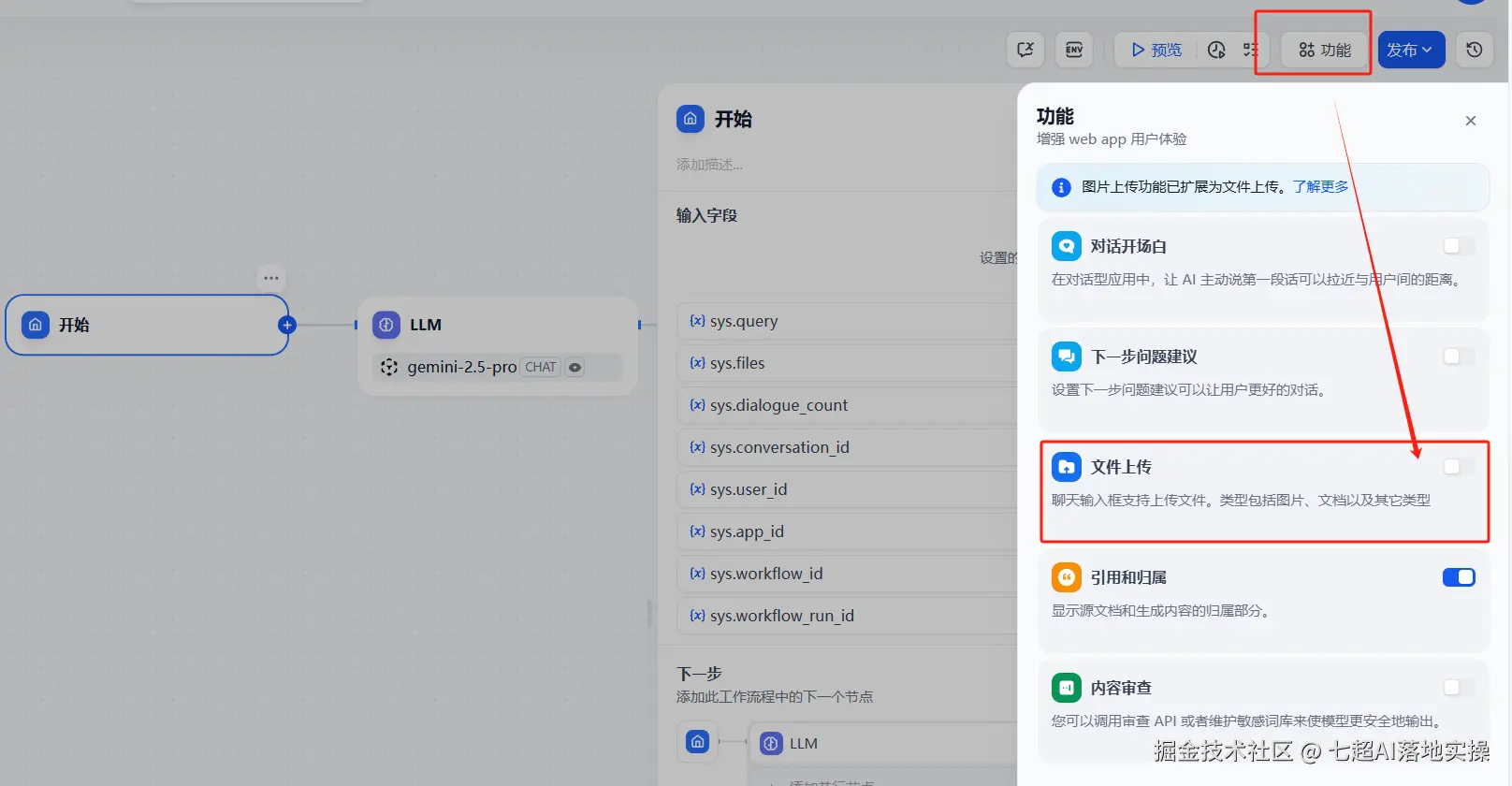Click the gemini-2.5-pro model row
Viewport: 1512px width, 786px height.
[498, 367]
